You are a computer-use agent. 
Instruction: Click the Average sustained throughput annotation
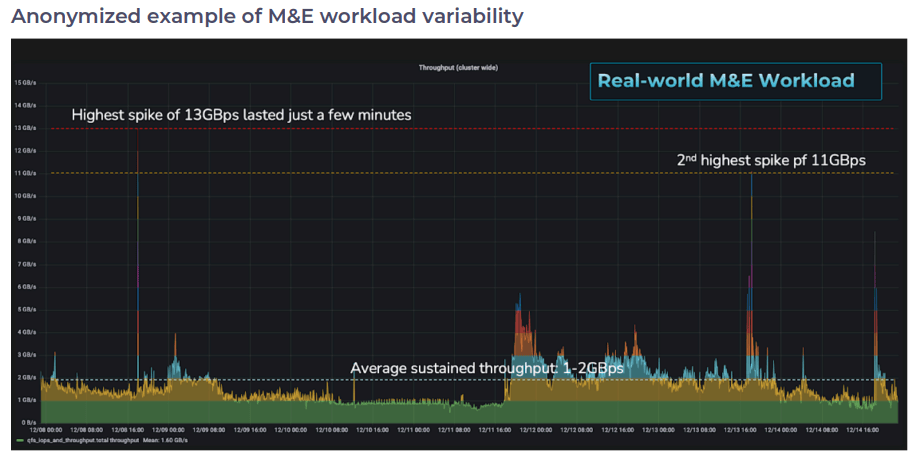coord(487,369)
